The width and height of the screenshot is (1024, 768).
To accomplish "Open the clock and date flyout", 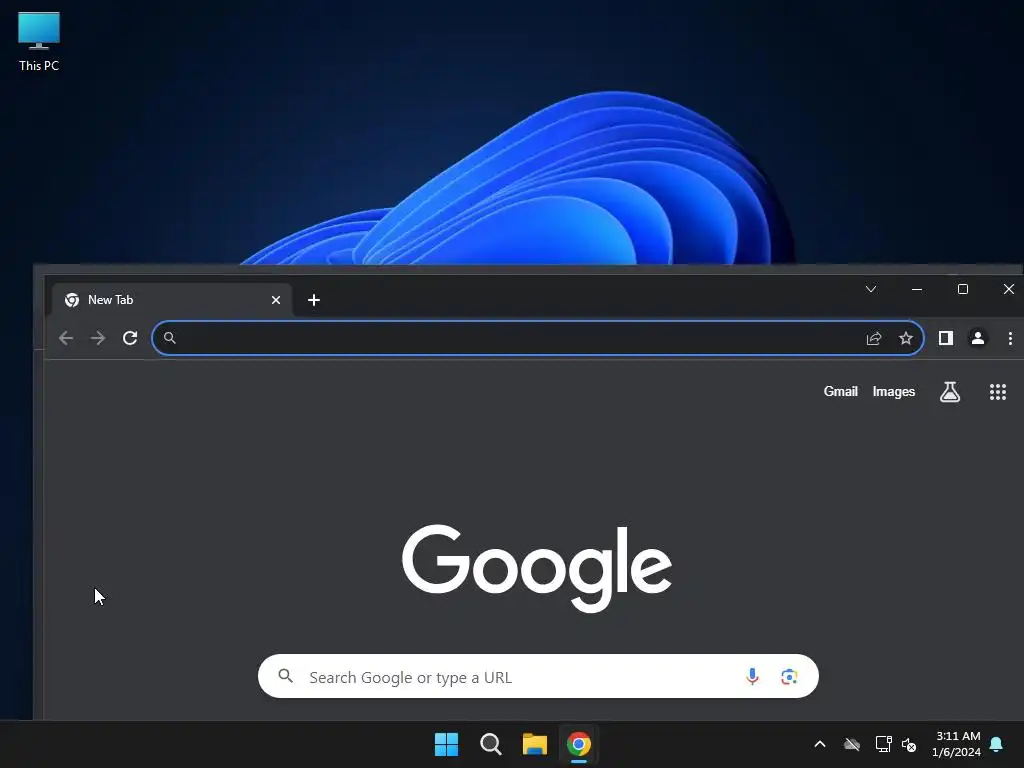I will click(x=956, y=744).
